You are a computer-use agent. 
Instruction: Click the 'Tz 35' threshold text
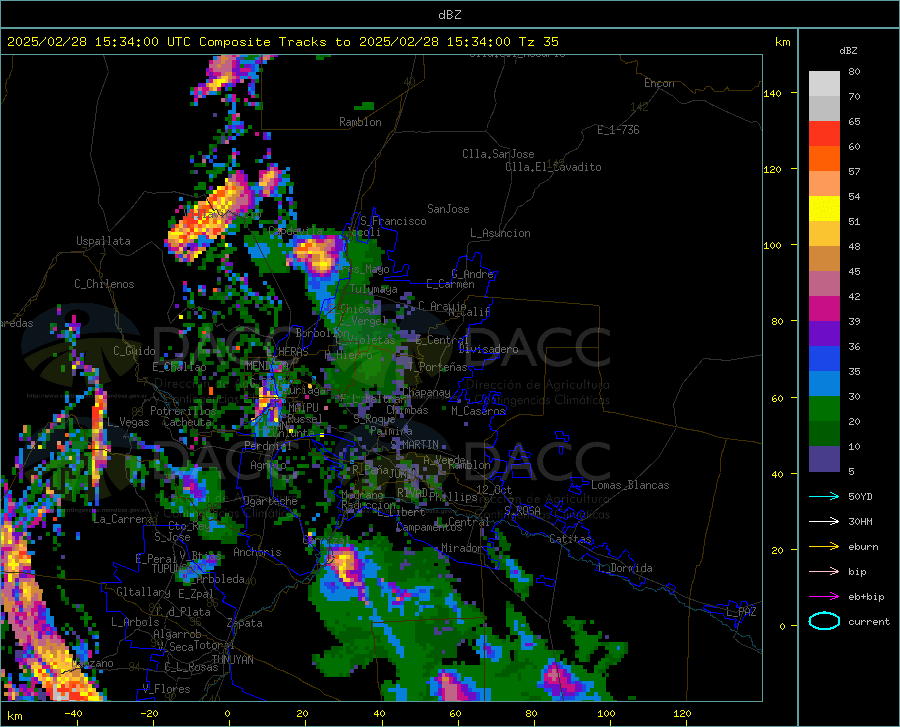538,42
